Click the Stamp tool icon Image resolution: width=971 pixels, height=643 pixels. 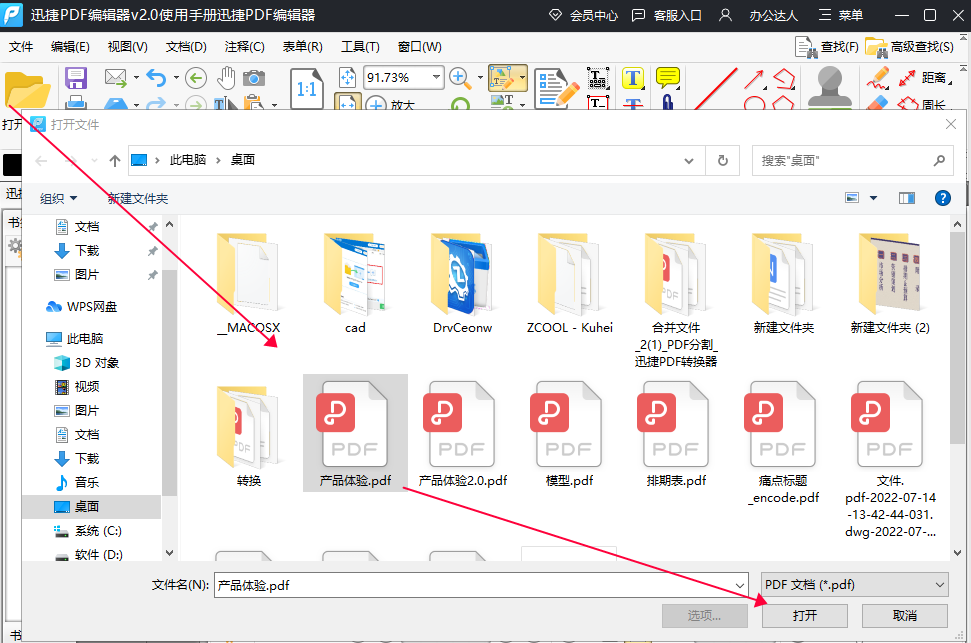pos(830,88)
